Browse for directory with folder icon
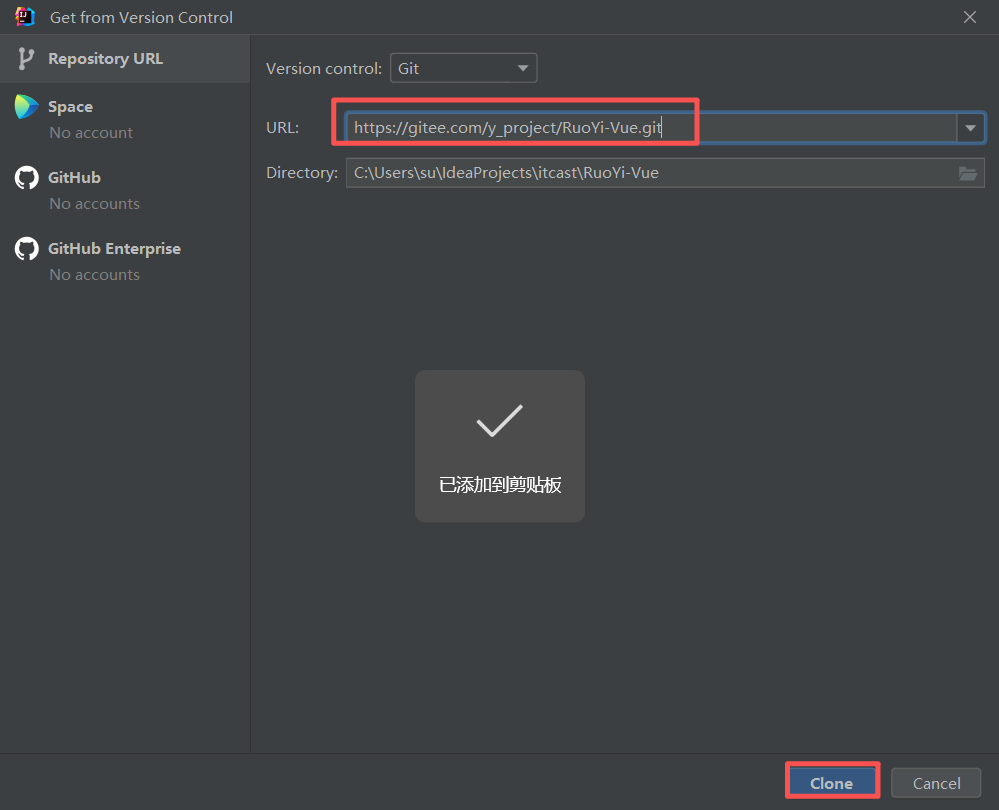The height and width of the screenshot is (810, 999). click(968, 173)
